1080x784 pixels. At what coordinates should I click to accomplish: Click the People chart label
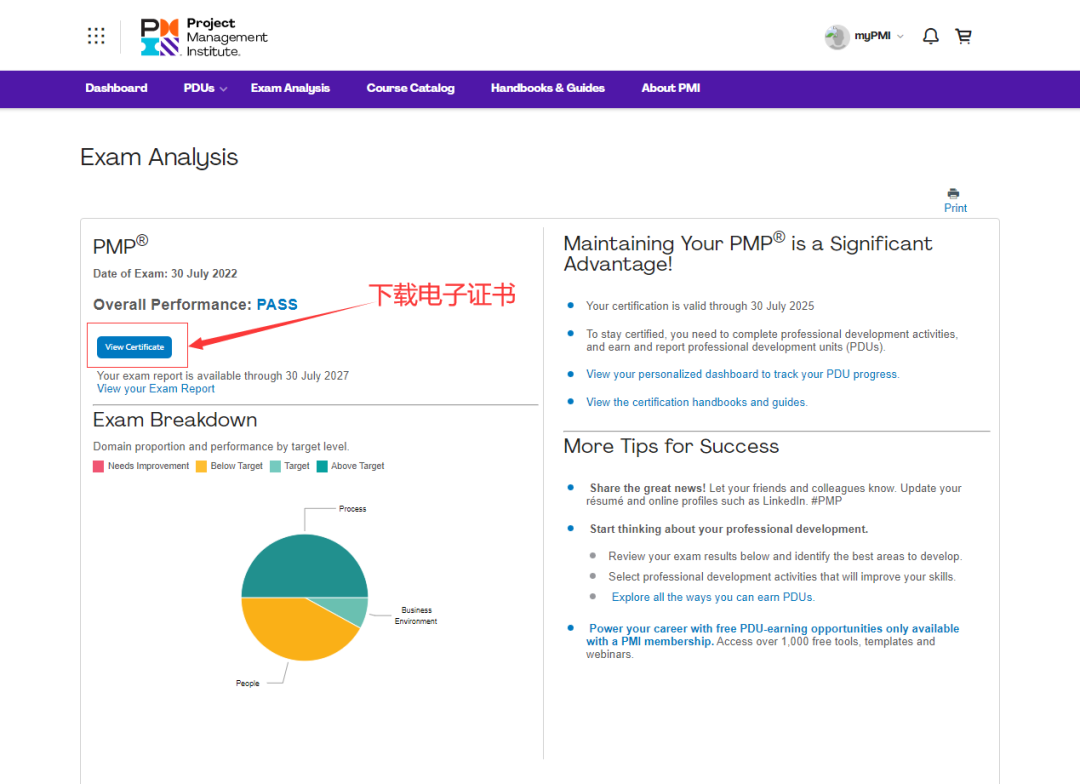tap(248, 683)
